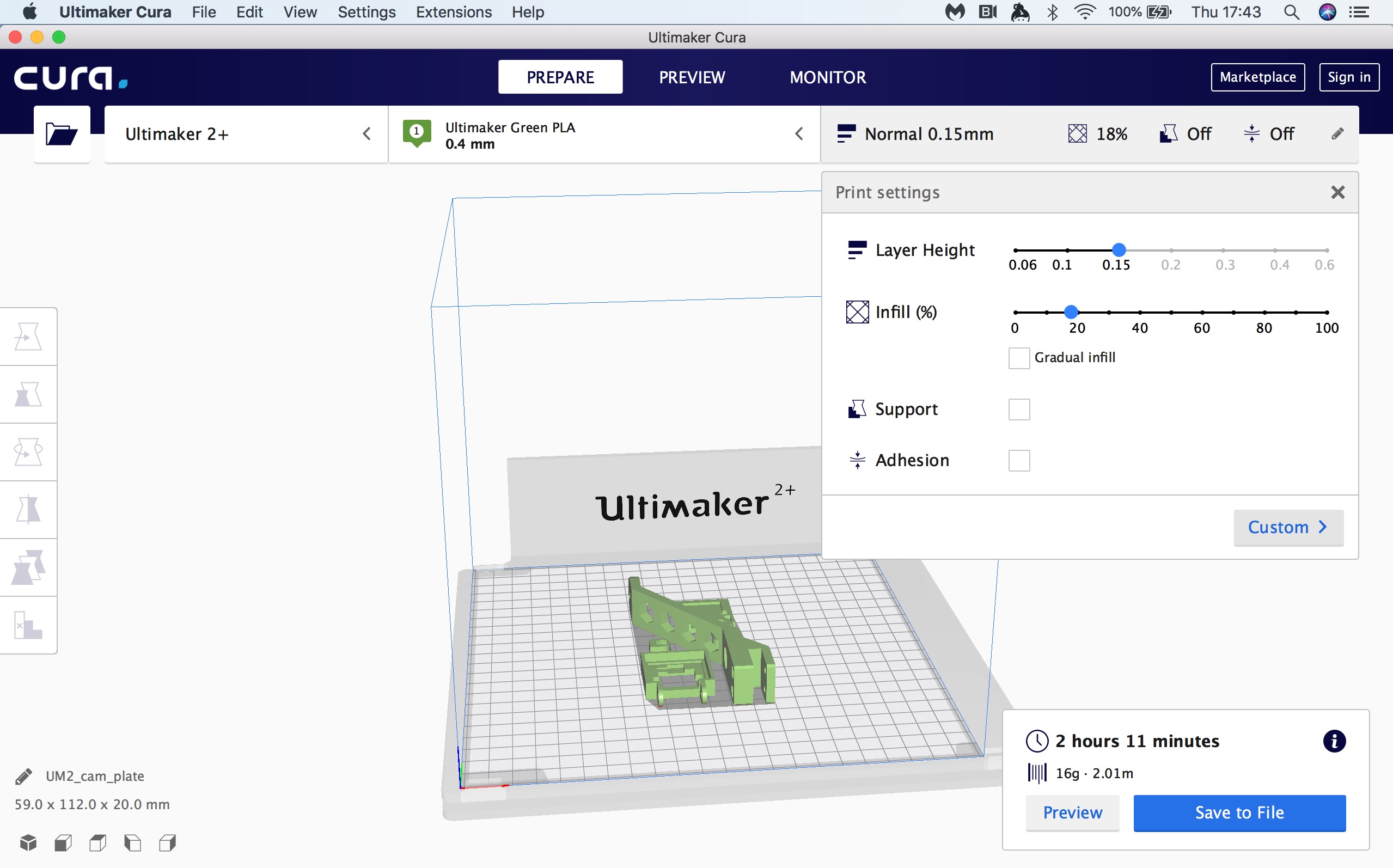Click the pencil edit icon in settings bar
This screenshot has height=868, width=1393.
pos(1337,134)
